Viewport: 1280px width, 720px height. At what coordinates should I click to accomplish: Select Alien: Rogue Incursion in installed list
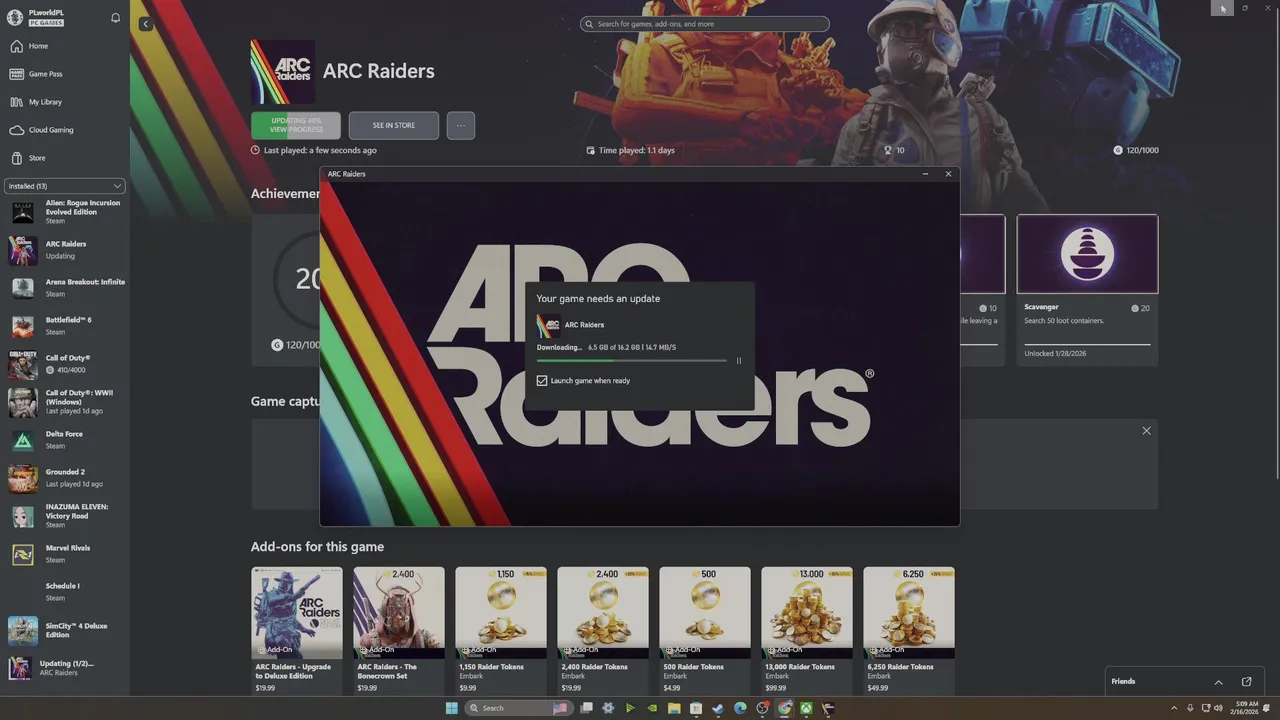66,211
